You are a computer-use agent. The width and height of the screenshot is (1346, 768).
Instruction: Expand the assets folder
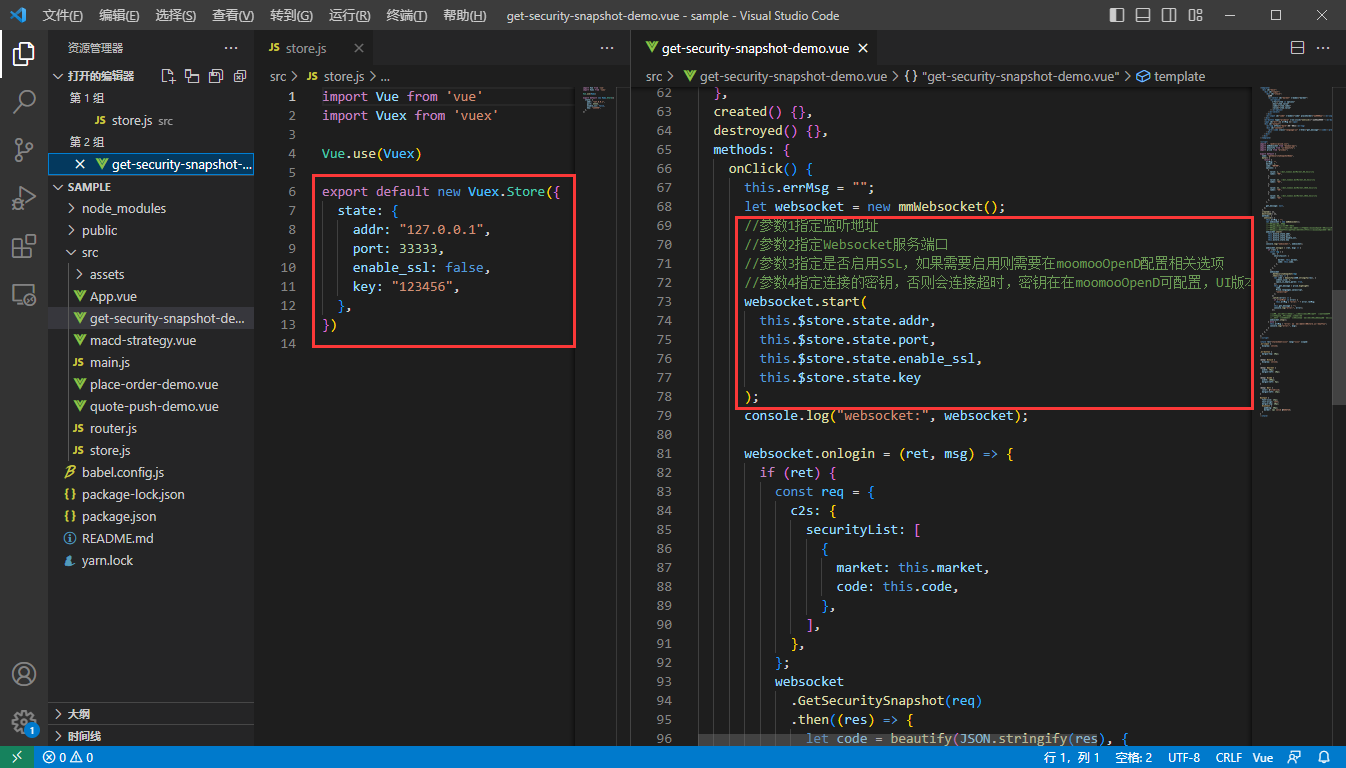tap(106, 274)
